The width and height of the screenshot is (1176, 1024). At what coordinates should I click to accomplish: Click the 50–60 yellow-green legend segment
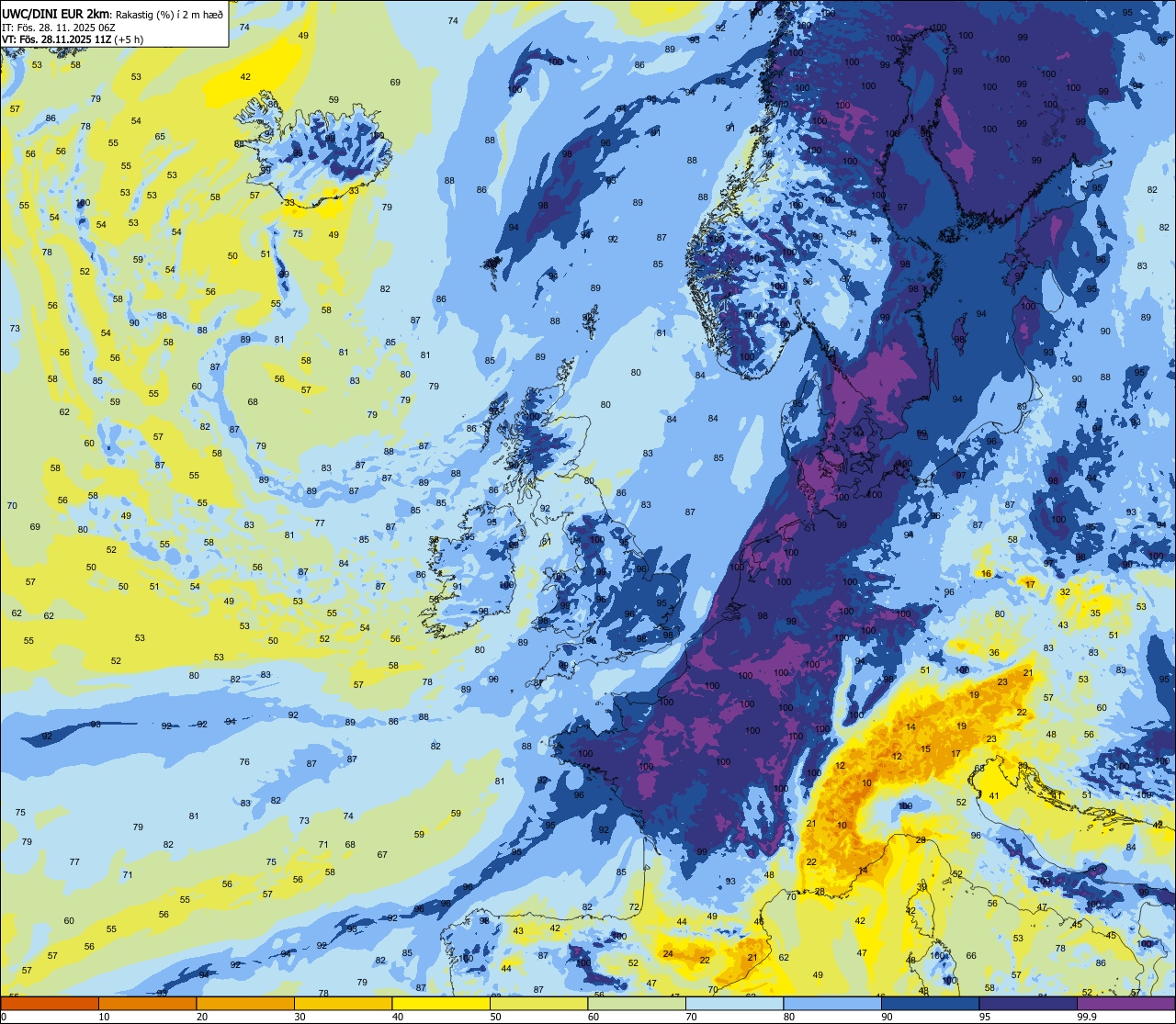538,1003
